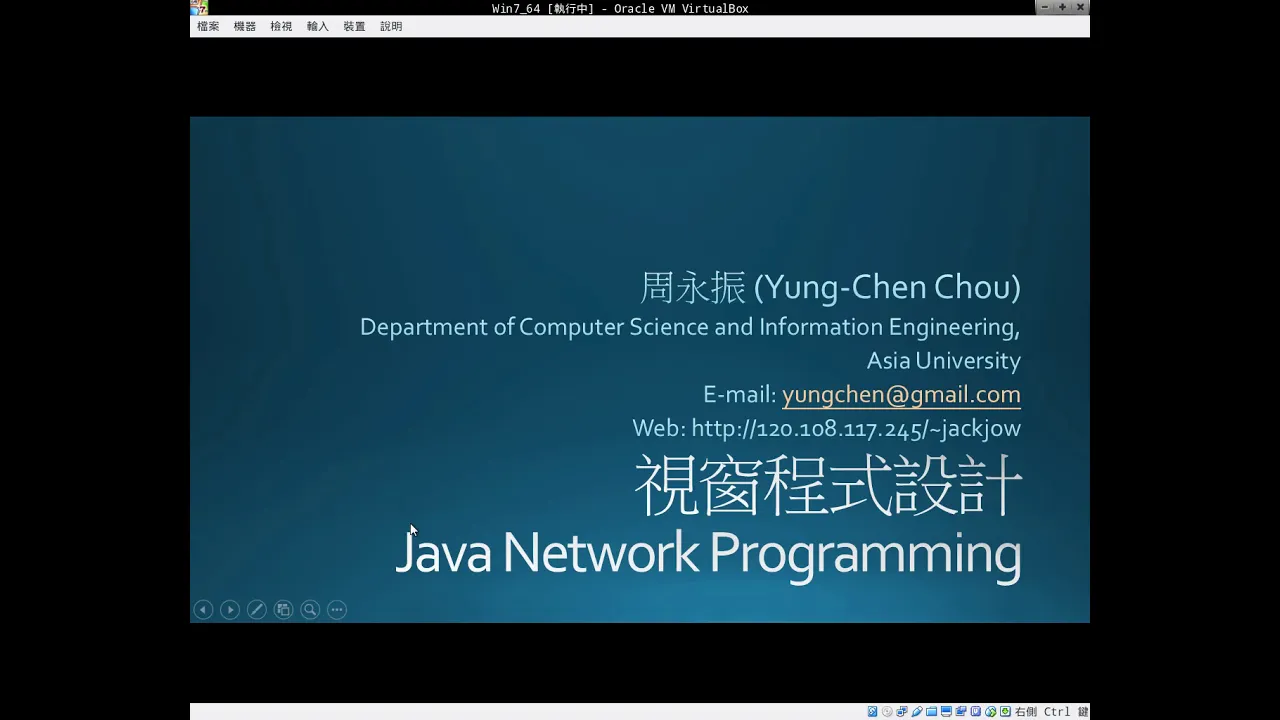
Task: Click the author name 周永振 (Yung-Chen Chou)
Action: [830, 288]
